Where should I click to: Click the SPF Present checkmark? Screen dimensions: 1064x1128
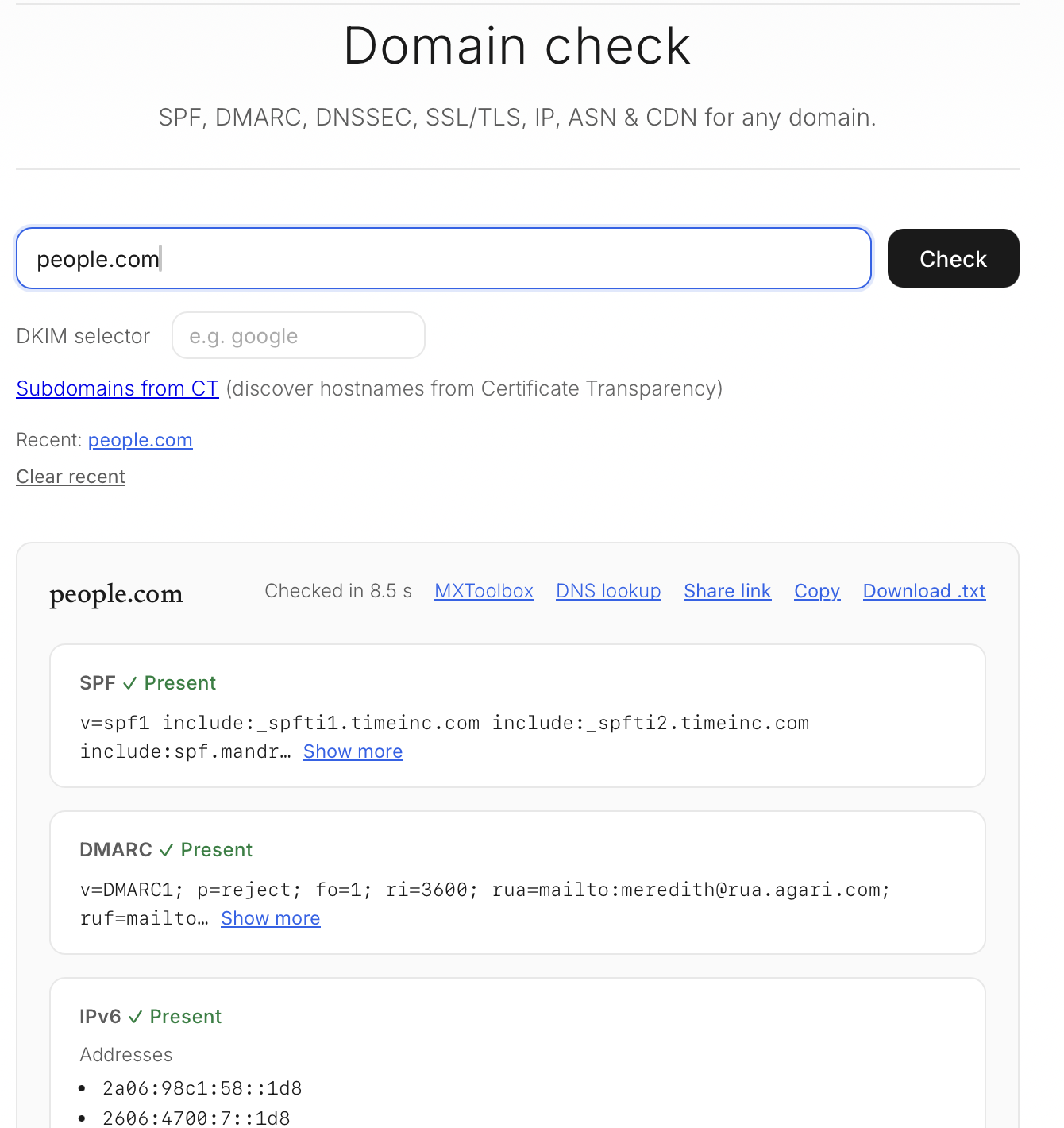pos(130,682)
